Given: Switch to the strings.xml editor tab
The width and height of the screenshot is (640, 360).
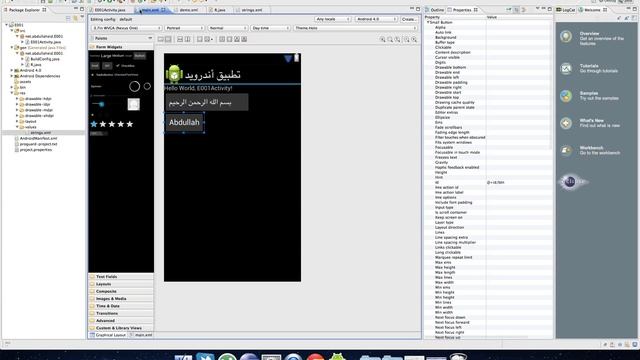Looking at the screenshot, I should [x=251, y=10].
